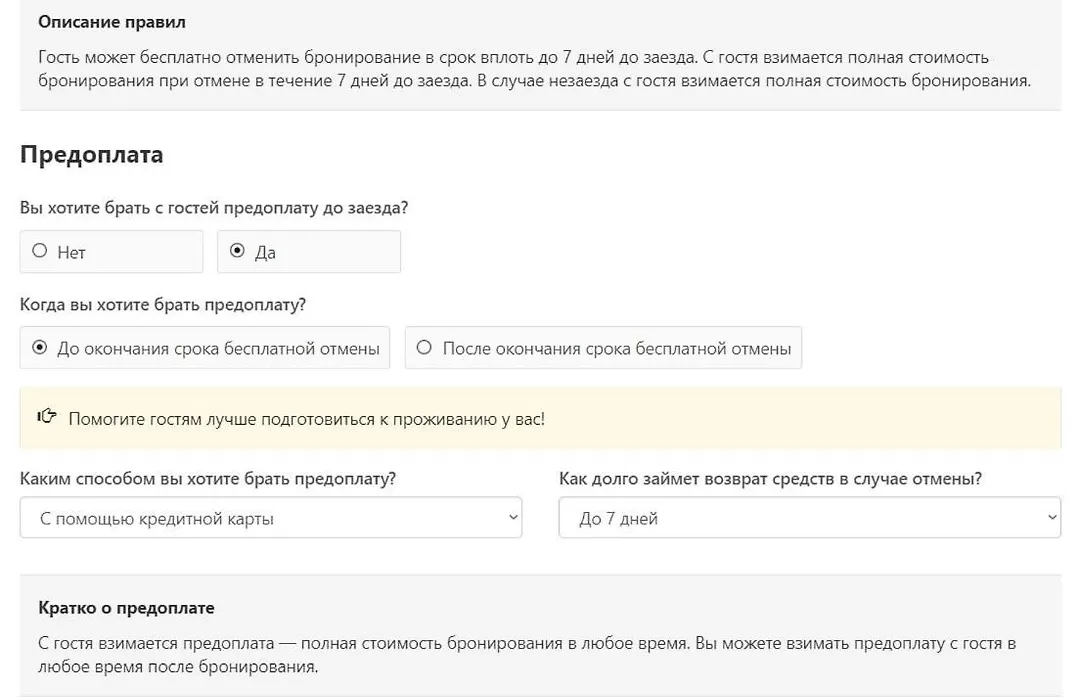Choose "До окончания срока бесплатной отмены" option
Viewport: 1080px width, 700px height.
point(205,348)
